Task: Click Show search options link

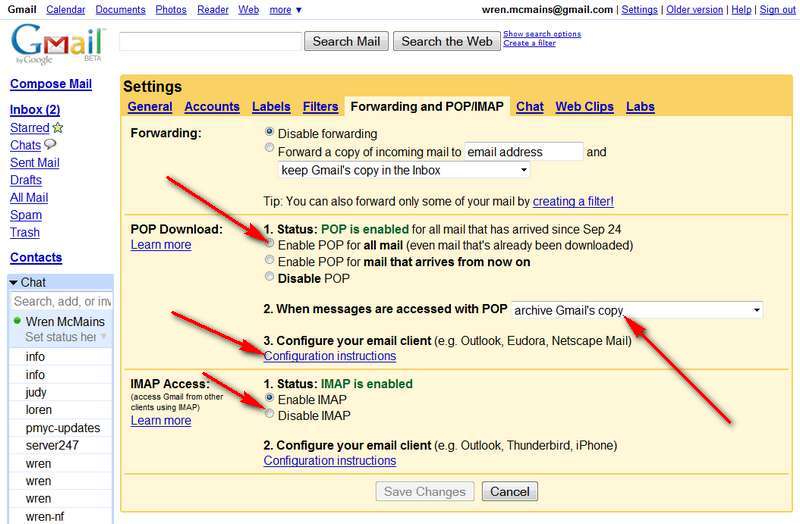Action: pos(542,34)
